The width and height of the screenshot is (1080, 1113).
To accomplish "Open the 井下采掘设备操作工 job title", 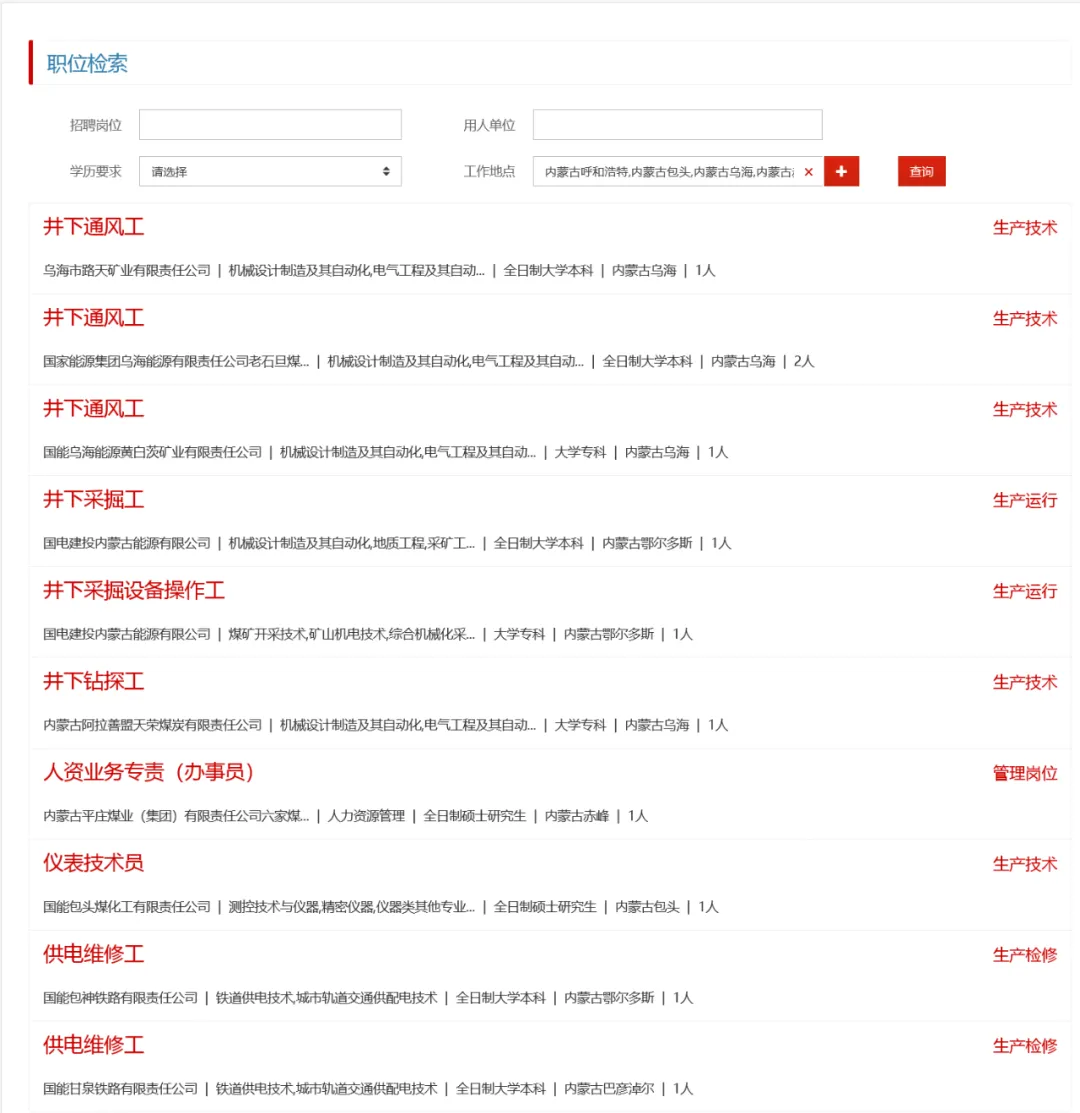I will (134, 591).
